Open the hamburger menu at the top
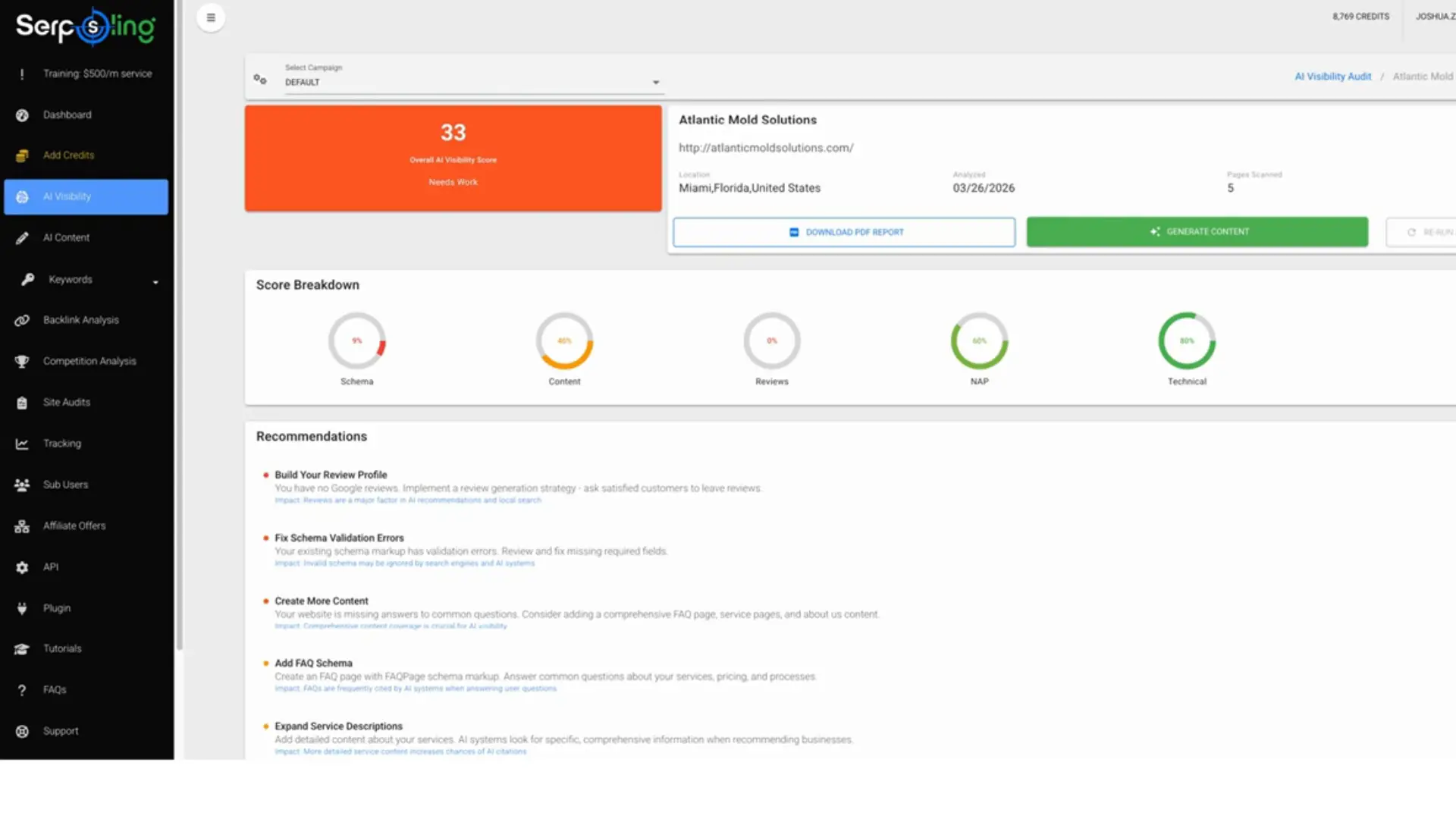This screenshot has width=1456, height=819. [210, 17]
